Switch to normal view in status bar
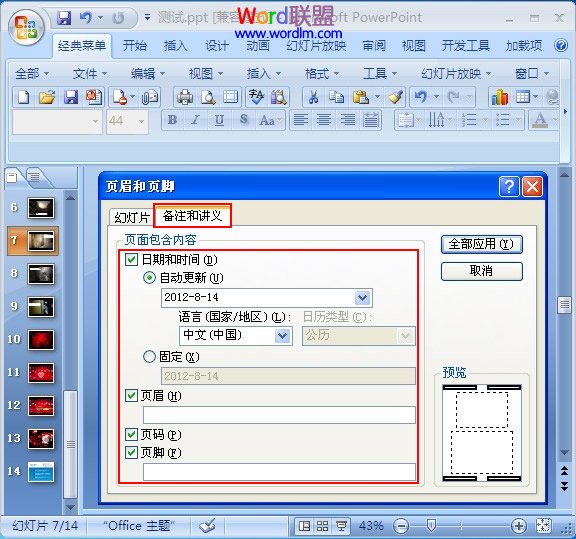This screenshot has height=539, width=576. pyautogui.click(x=305, y=526)
